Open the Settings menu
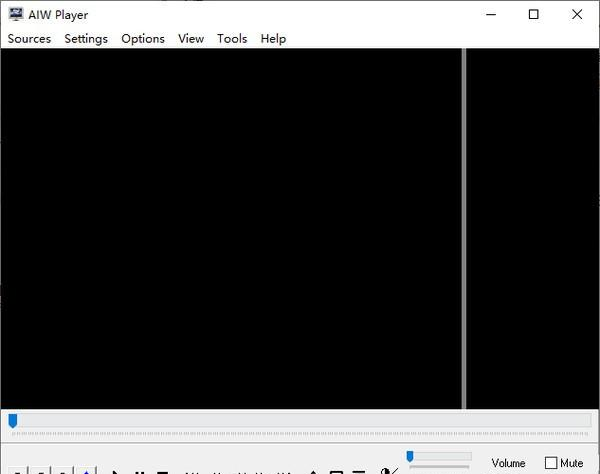The image size is (600, 474). (x=86, y=39)
